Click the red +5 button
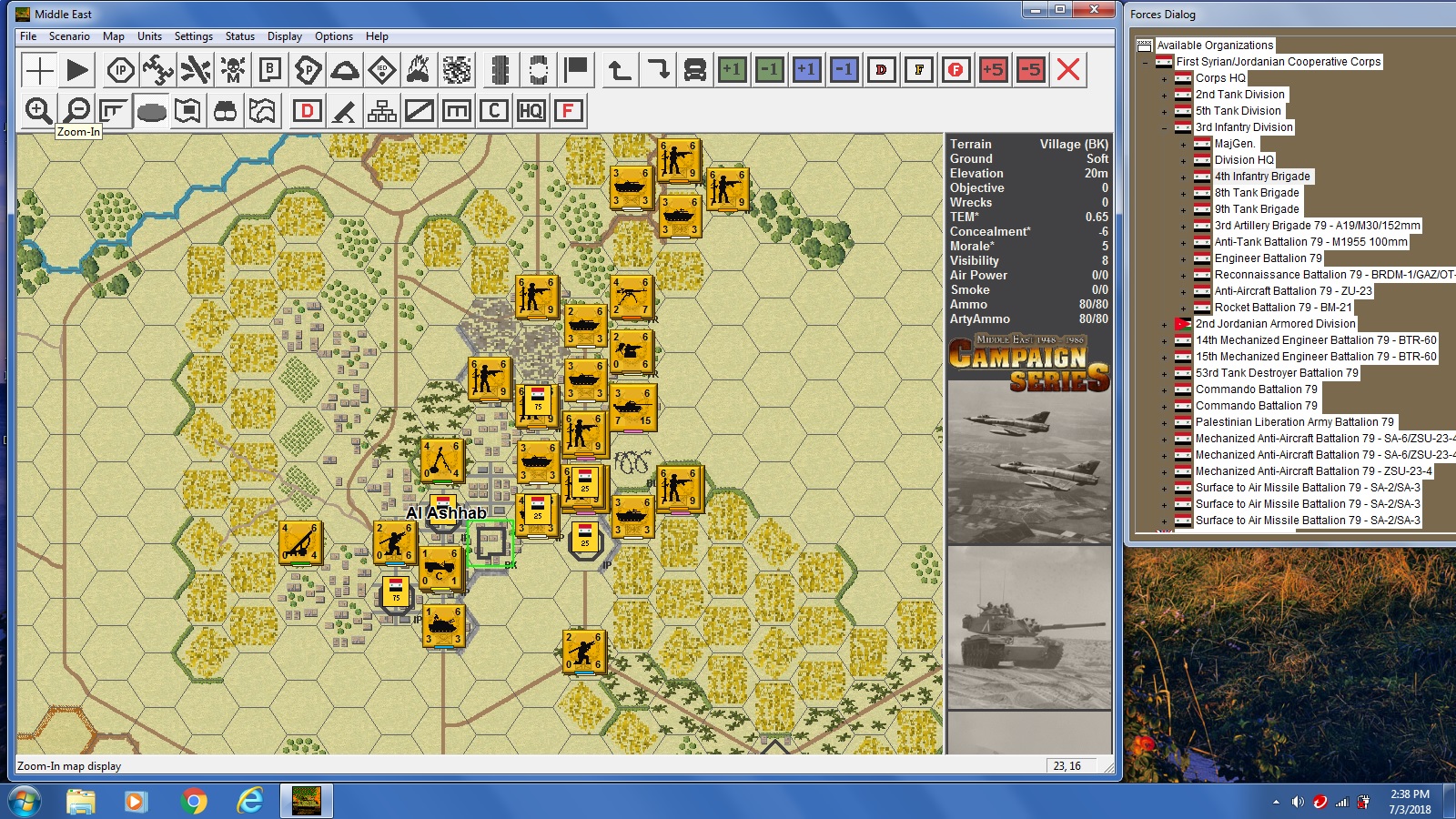 click(x=994, y=69)
